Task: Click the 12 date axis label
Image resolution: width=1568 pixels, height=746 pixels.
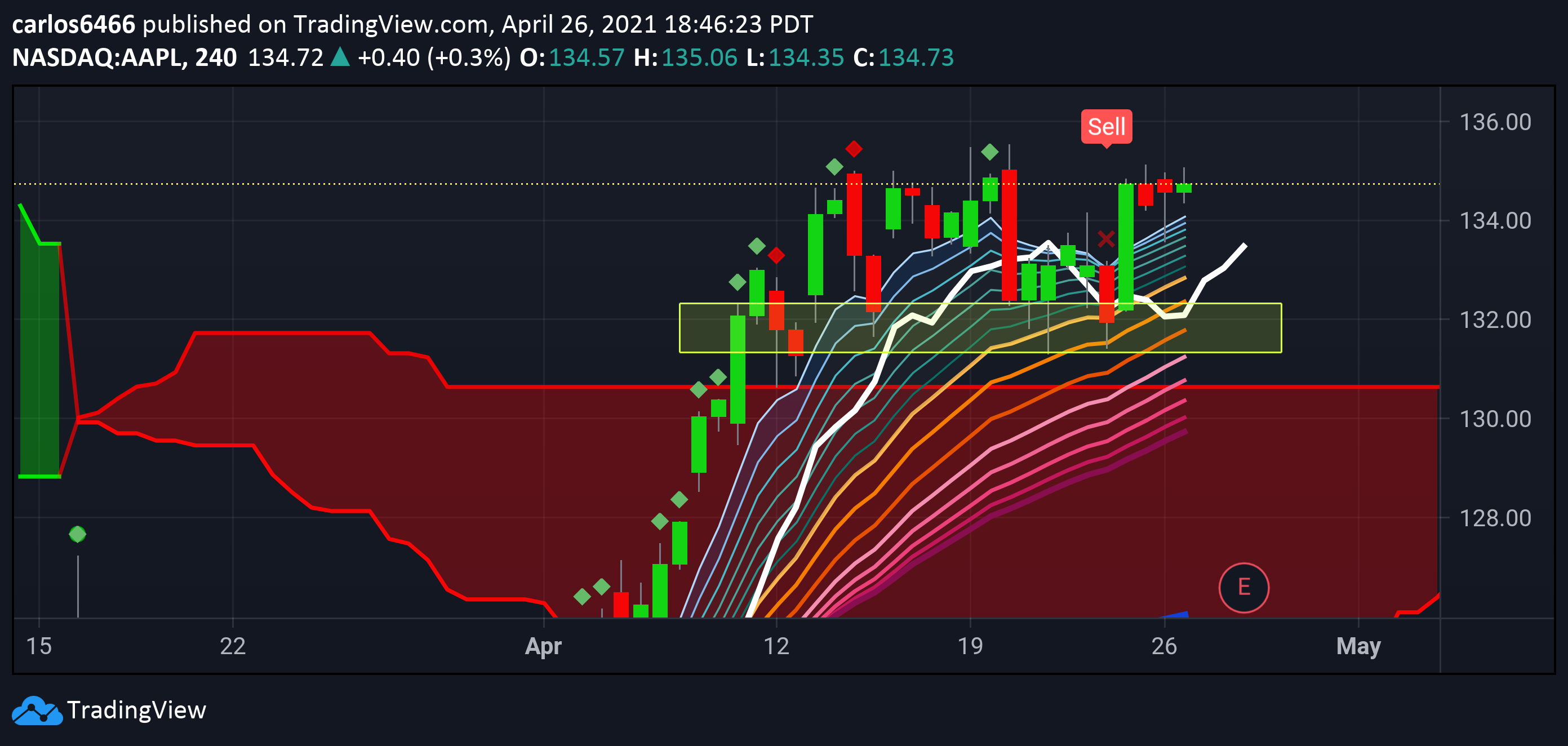Action: click(x=776, y=646)
